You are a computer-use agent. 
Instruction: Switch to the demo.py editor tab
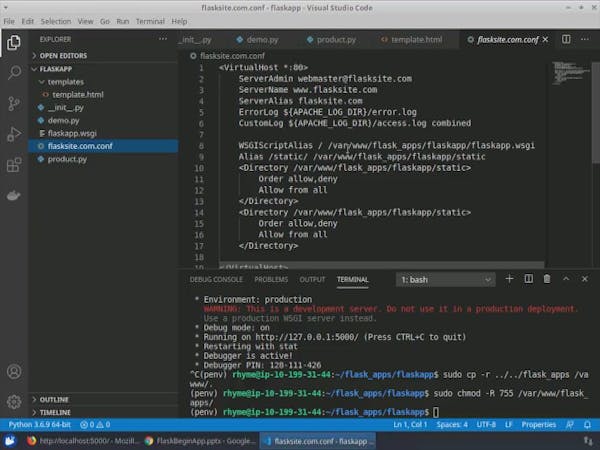(258, 40)
